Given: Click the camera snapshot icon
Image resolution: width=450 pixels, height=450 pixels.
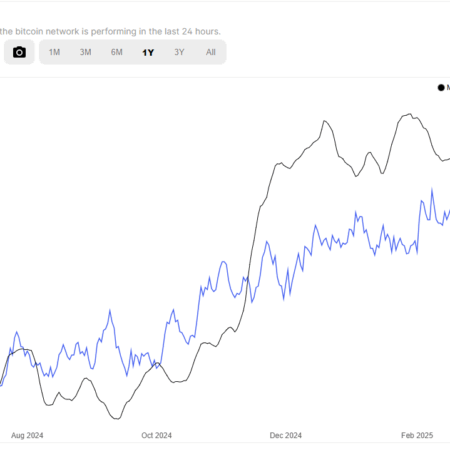Looking at the screenshot, I should tap(19, 52).
